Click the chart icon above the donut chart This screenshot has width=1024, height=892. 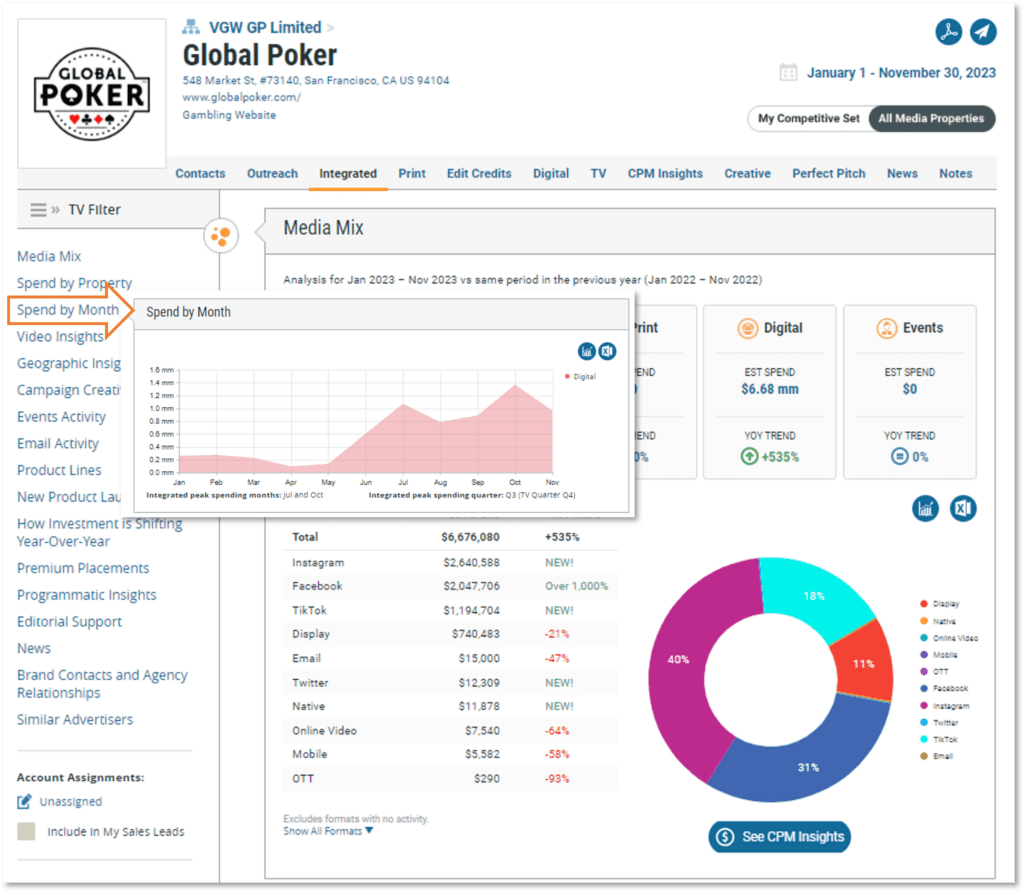(x=925, y=509)
